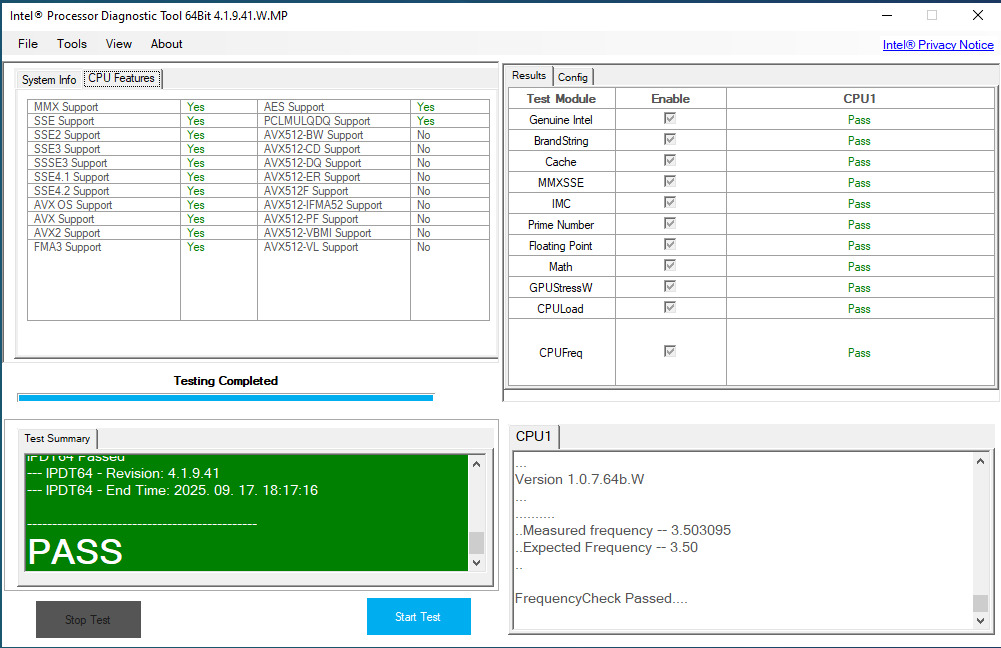Image resolution: width=1001 pixels, height=648 pixels.
Task: Select the IMC test module name
Action: click(561, 204)
